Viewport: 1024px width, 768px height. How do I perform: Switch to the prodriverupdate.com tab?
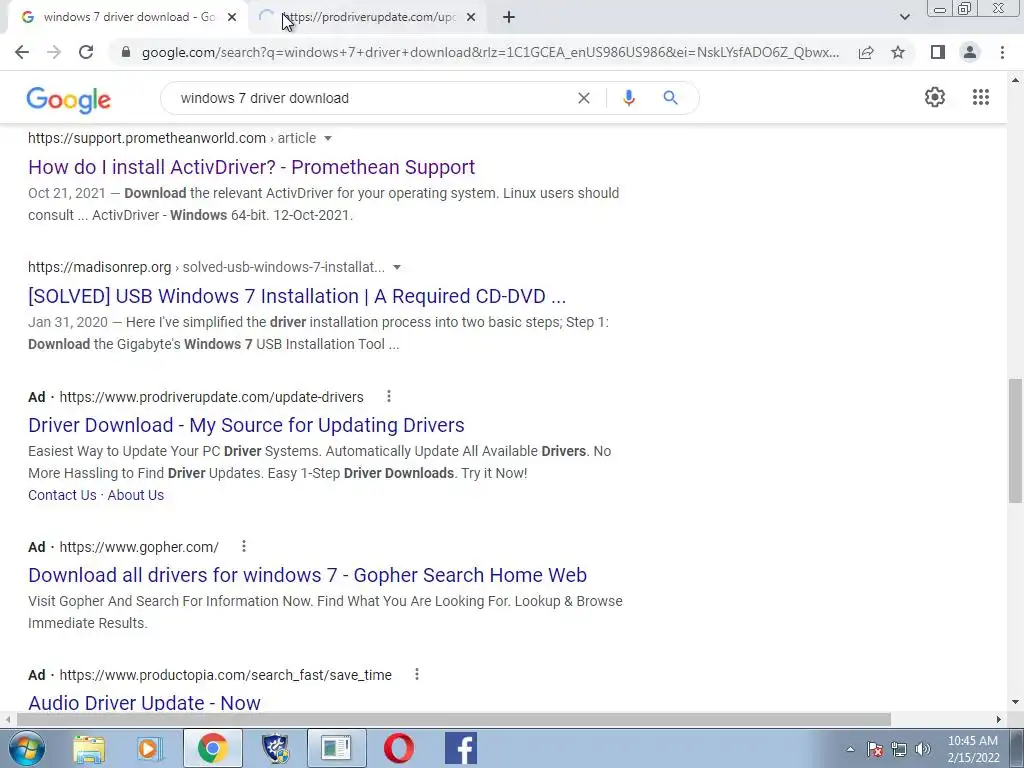(369, 18)
